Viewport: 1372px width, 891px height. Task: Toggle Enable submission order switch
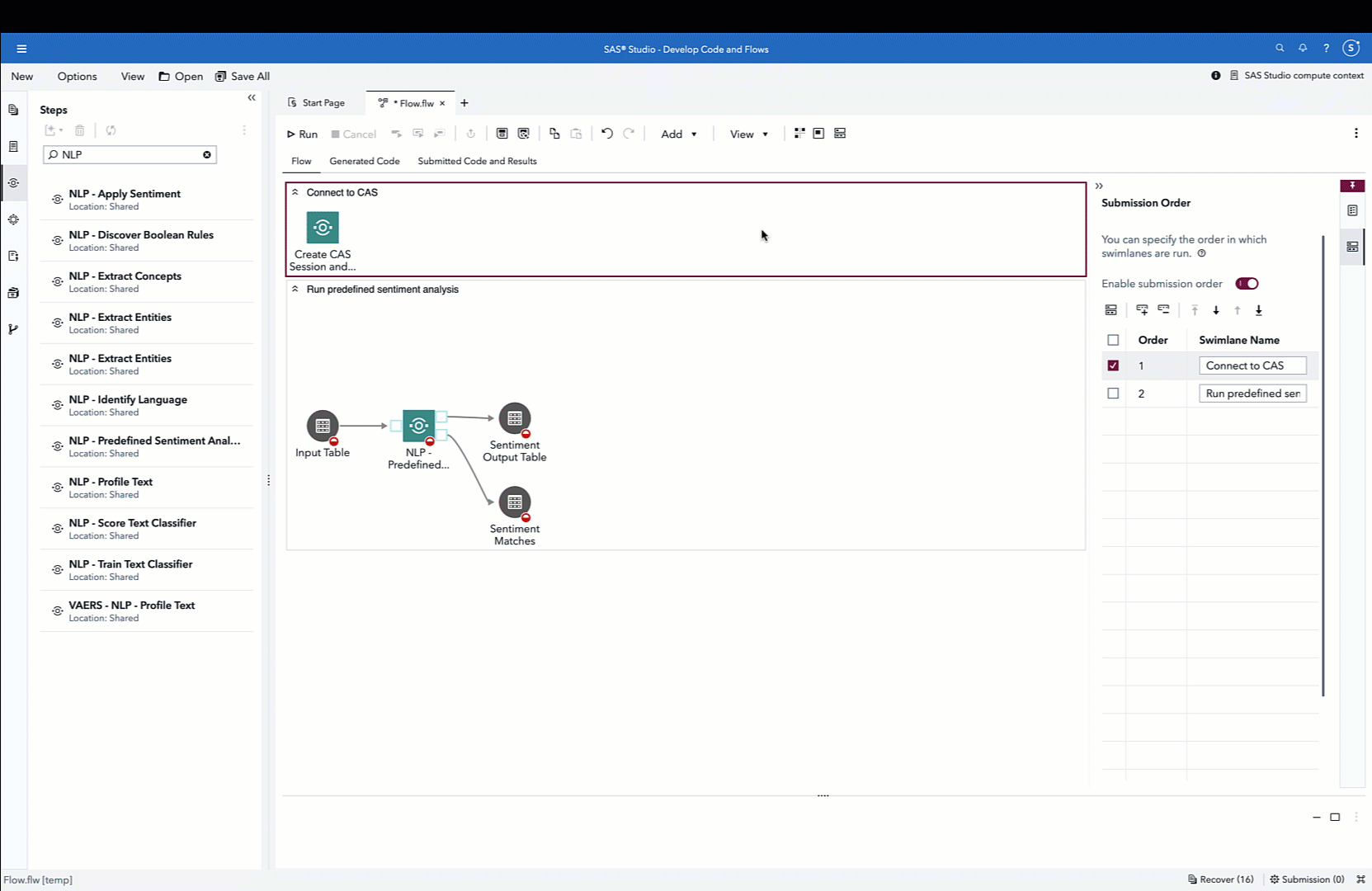1247,284
